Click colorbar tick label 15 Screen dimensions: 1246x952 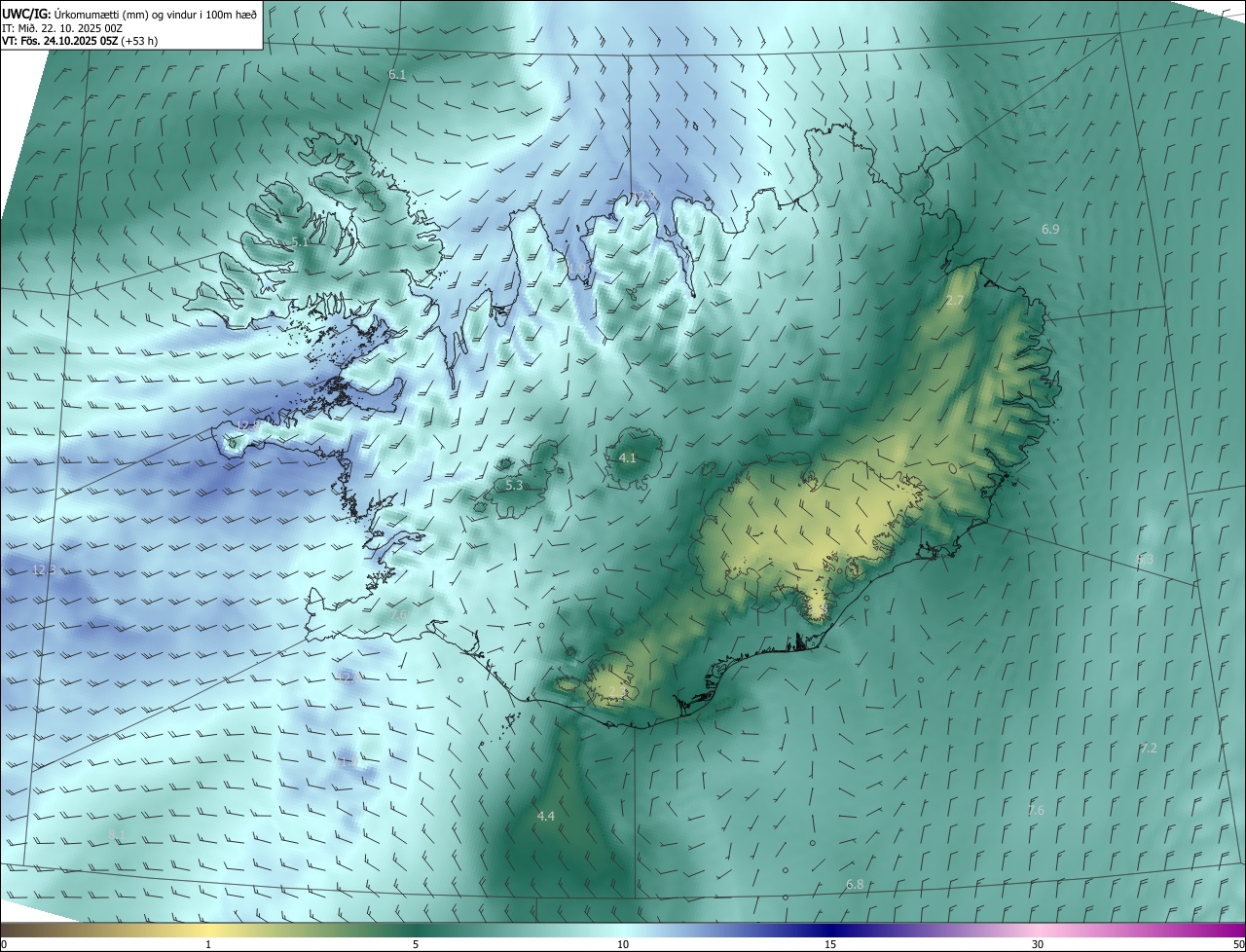[830, 944]
